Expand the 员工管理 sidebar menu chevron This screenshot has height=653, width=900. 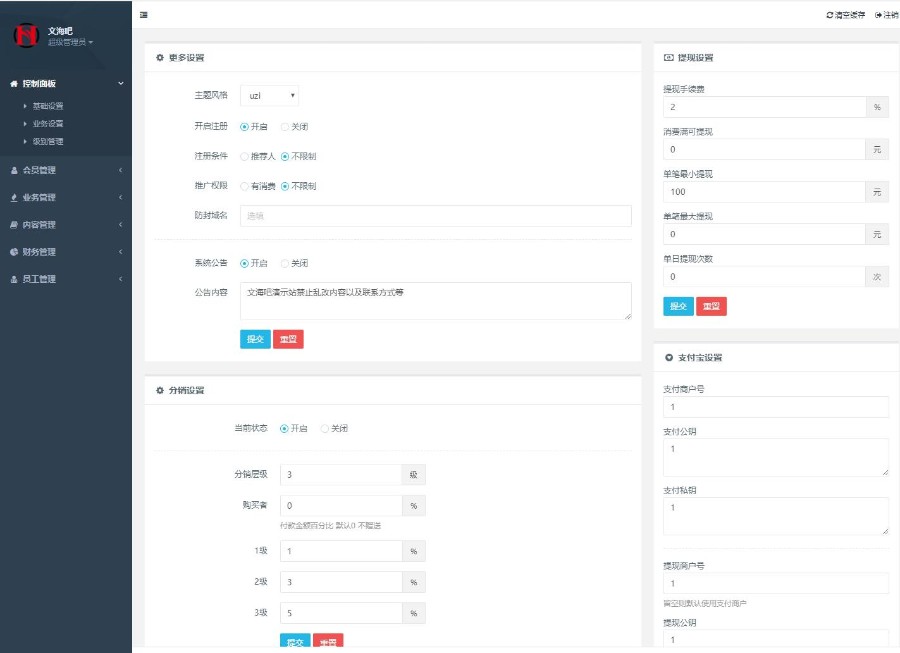point(120,279)
